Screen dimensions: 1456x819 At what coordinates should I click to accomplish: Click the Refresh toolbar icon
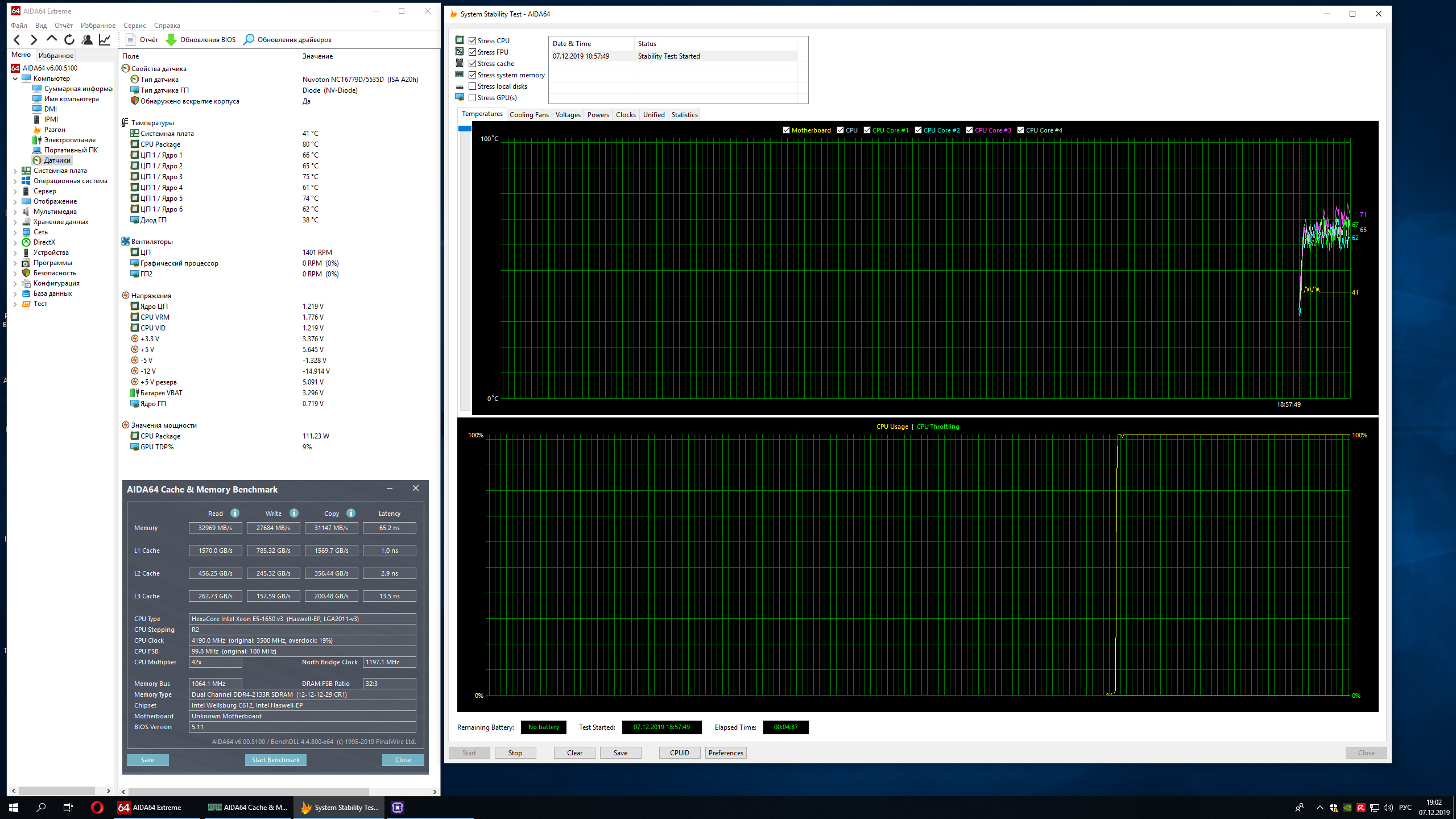click(69, 39)
